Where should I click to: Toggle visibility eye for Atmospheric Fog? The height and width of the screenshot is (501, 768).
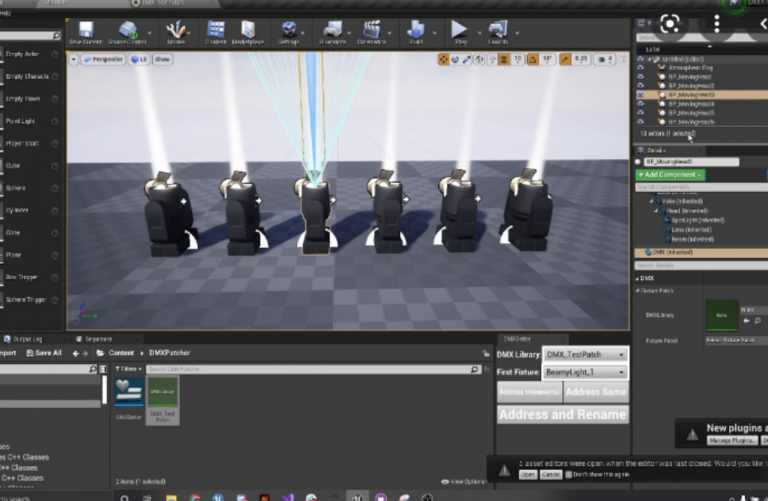[x=640, y=68]
